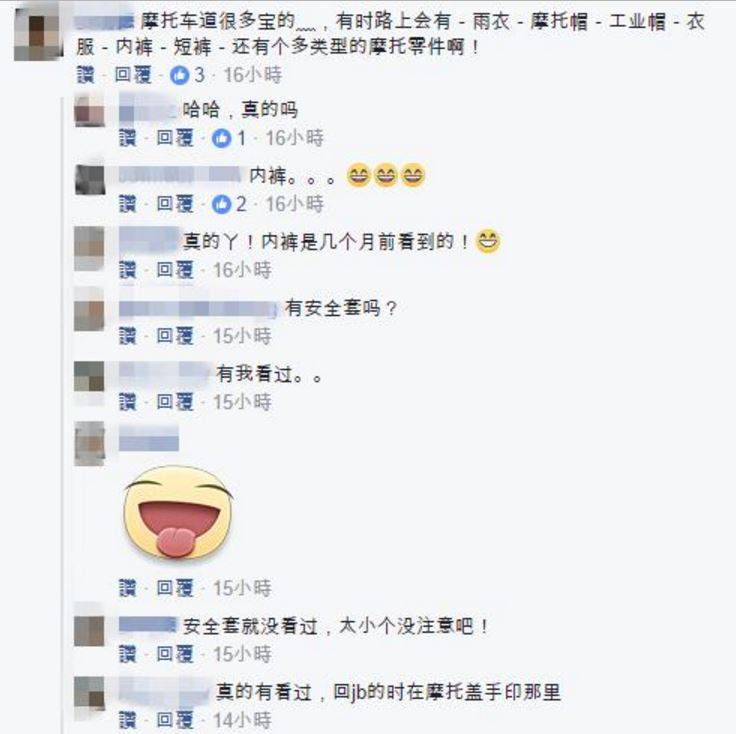Like the '有安全套吗？' comment
Image resolution: width=736 pixels, height=734 pixels.
coord(127,336)
